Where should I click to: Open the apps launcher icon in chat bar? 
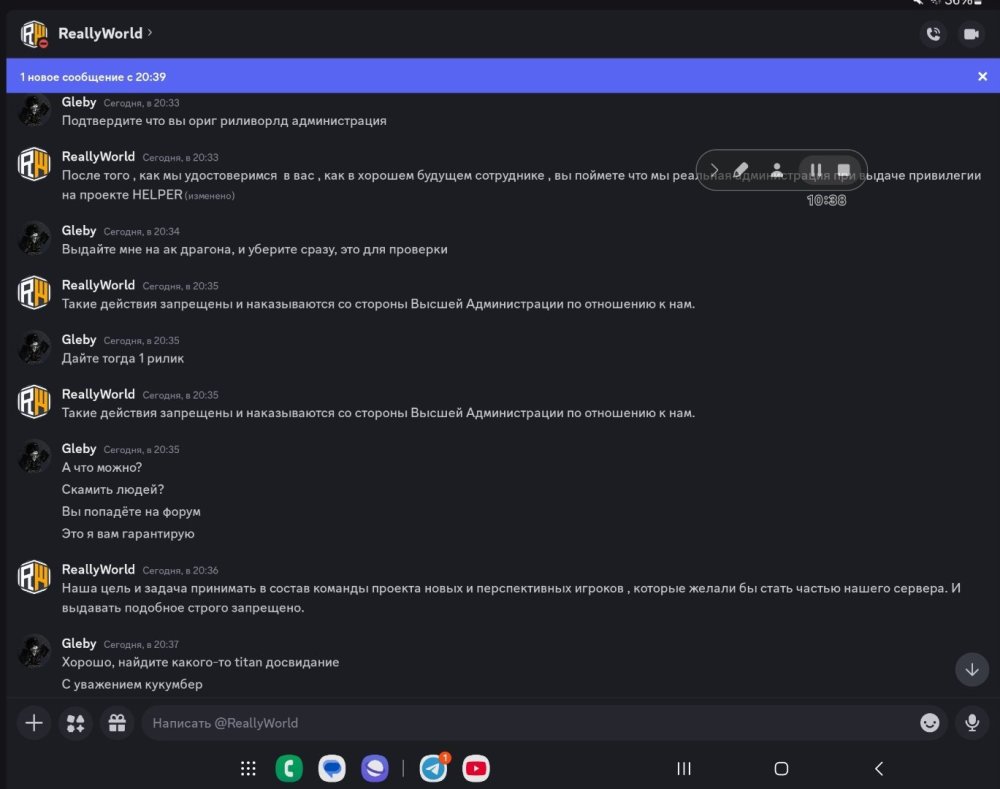point(75,723)
